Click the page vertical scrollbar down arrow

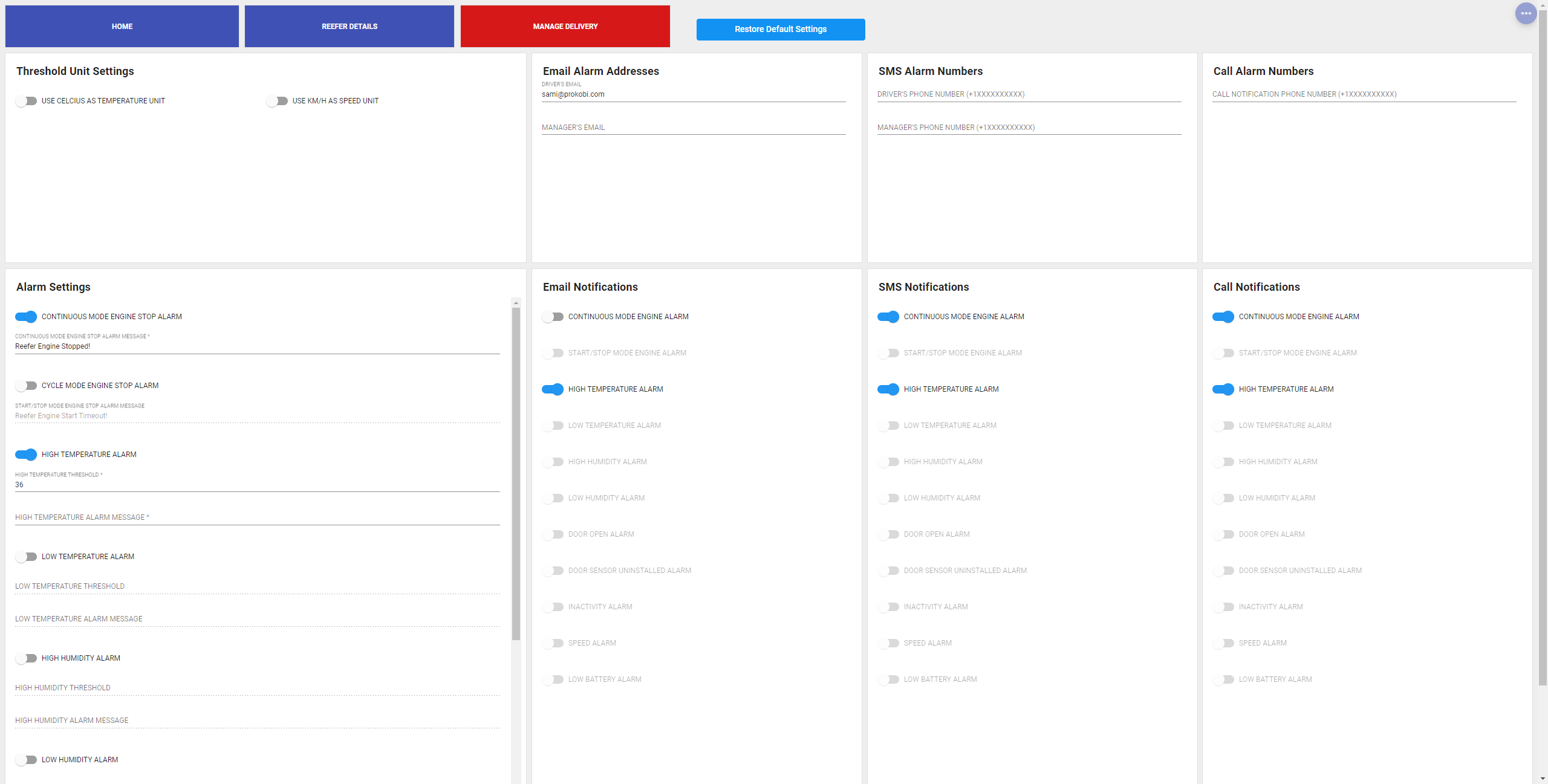pos(1543,779)
